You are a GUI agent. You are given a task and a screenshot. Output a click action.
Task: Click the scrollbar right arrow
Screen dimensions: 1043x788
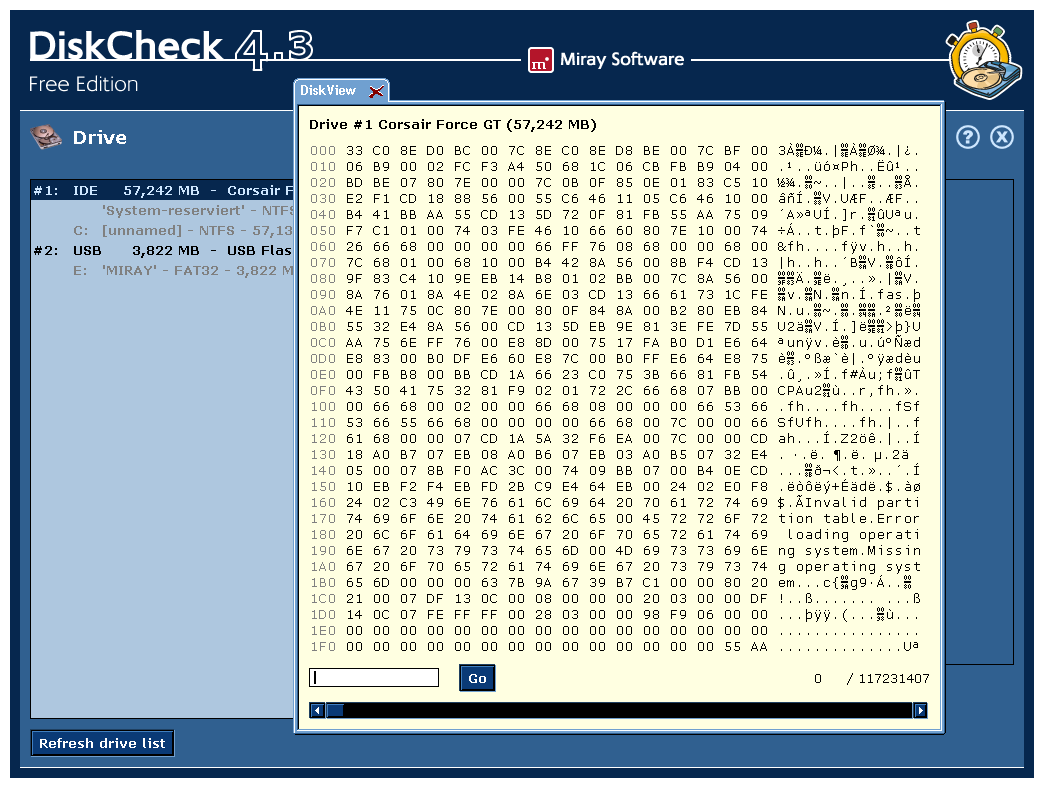(x=920, y=710)
